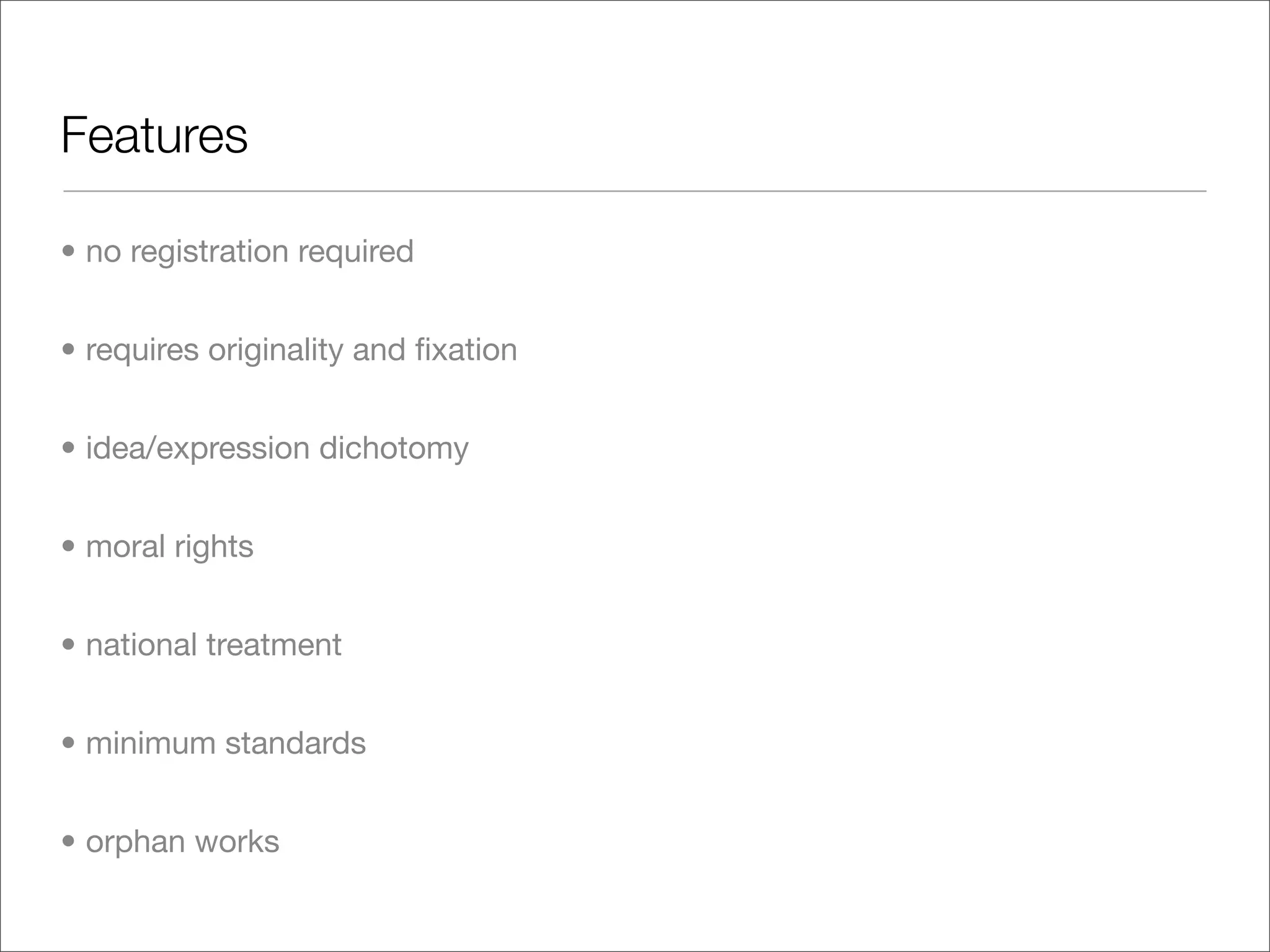Viewport: 1270px width, 952px height.
Task: Select the word "dichotomy"
Action: coord(394,449)
